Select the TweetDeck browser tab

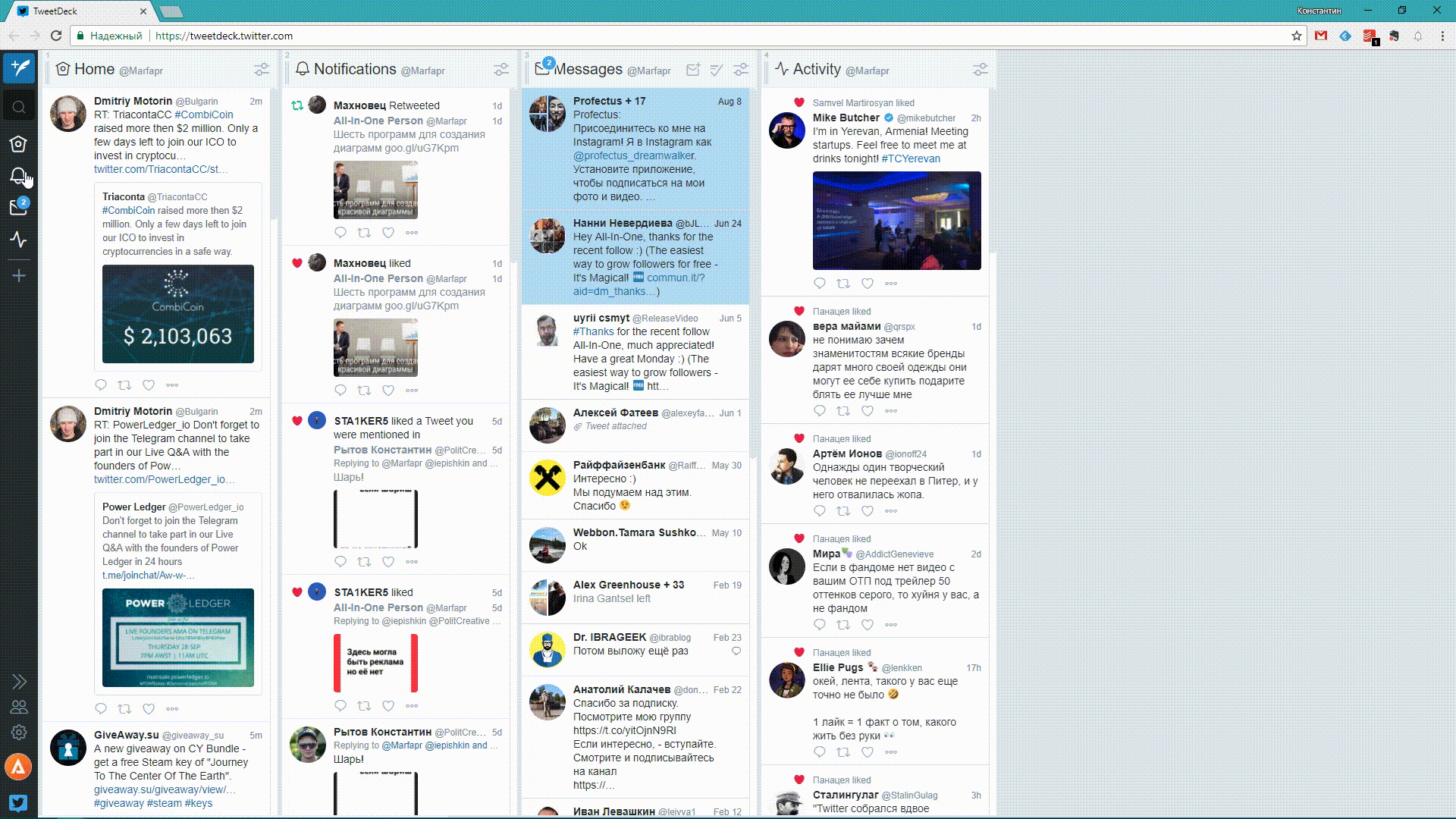[x=82, y=11]
